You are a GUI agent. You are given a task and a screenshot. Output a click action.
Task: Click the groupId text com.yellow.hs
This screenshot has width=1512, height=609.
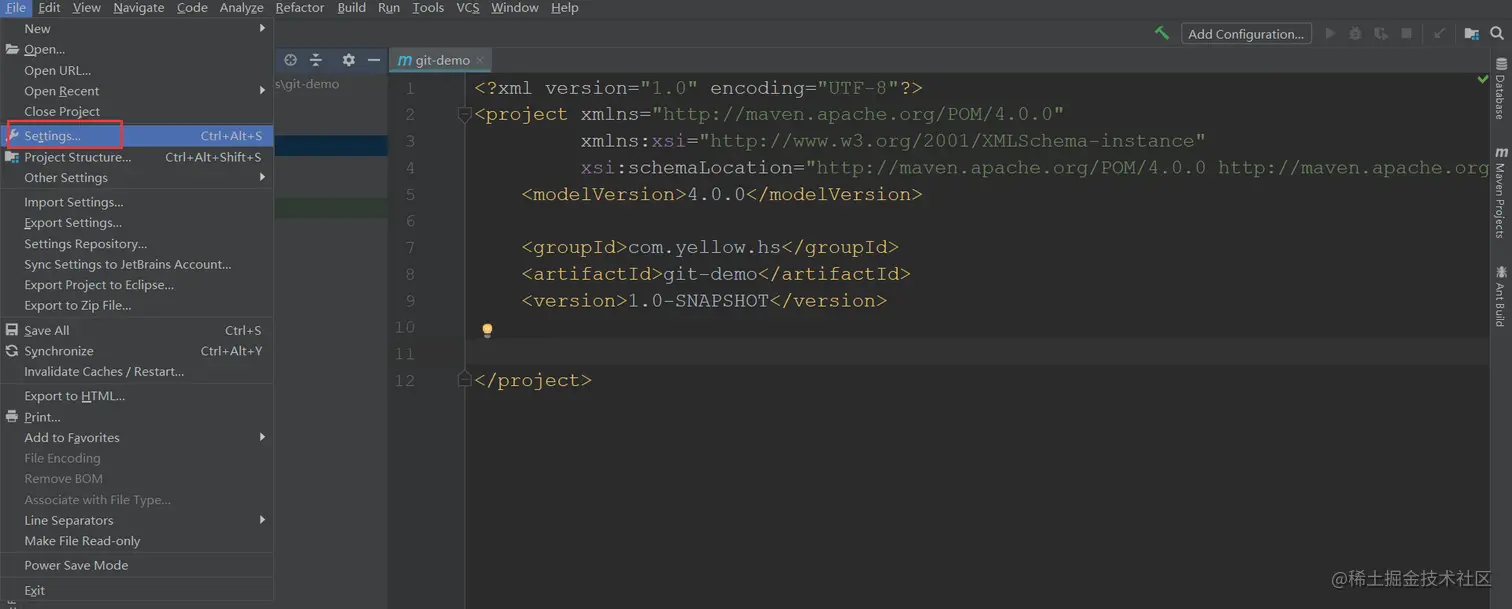pos(704,247)
